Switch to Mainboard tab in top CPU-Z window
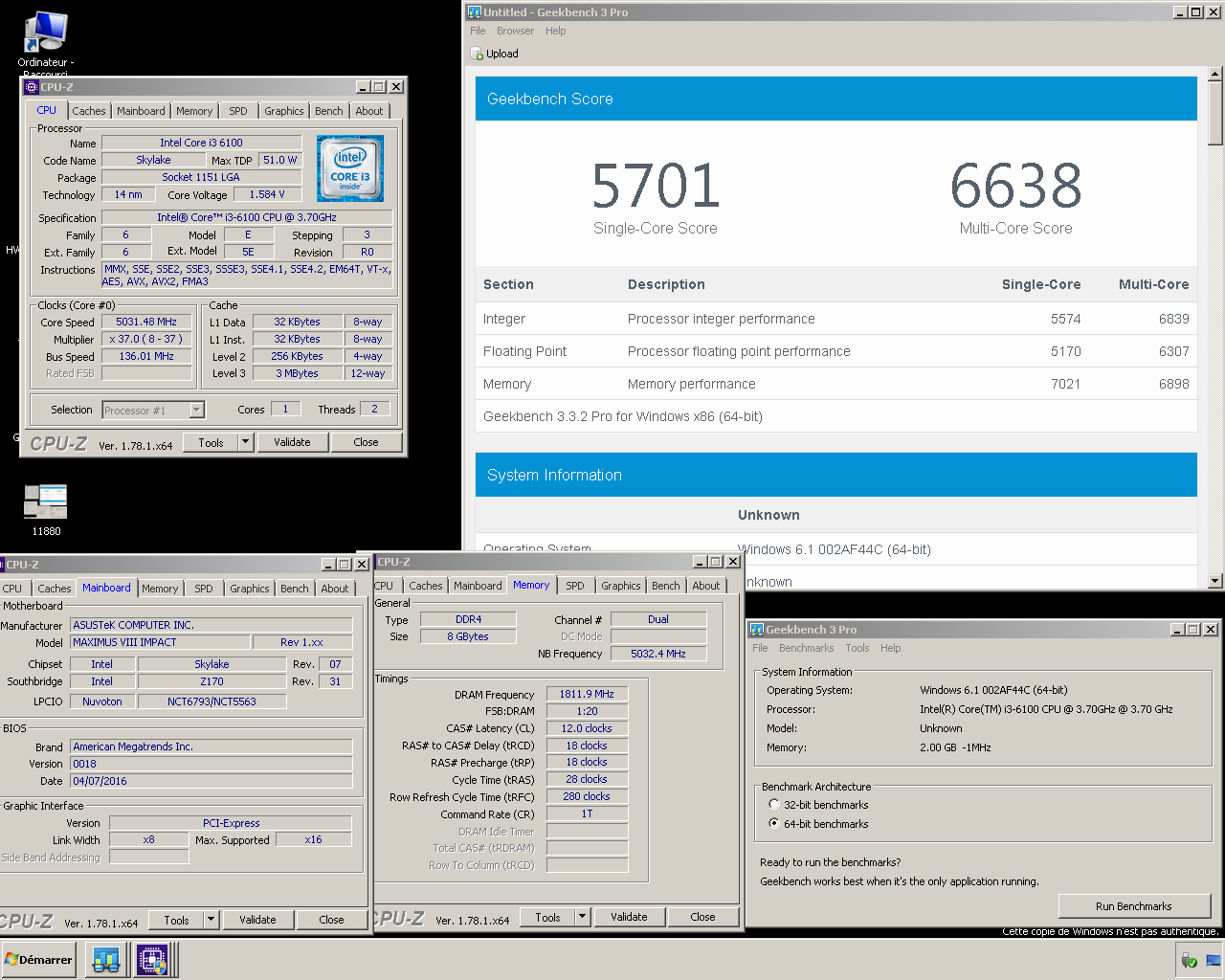1225x980 pixels. [141, 111]
